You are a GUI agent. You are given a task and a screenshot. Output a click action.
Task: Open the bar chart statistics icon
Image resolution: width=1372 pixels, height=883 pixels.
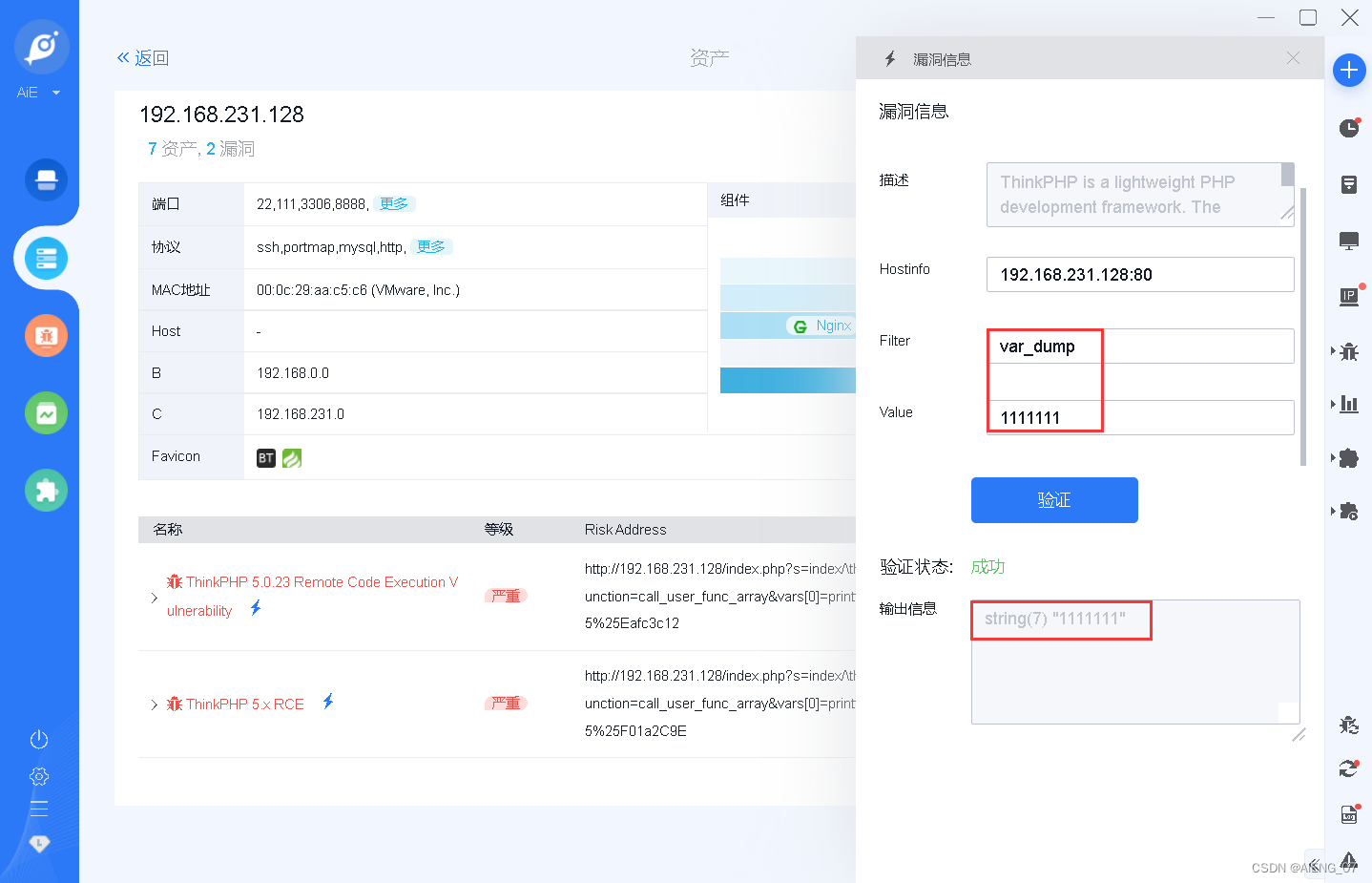tap(1349, 404)
